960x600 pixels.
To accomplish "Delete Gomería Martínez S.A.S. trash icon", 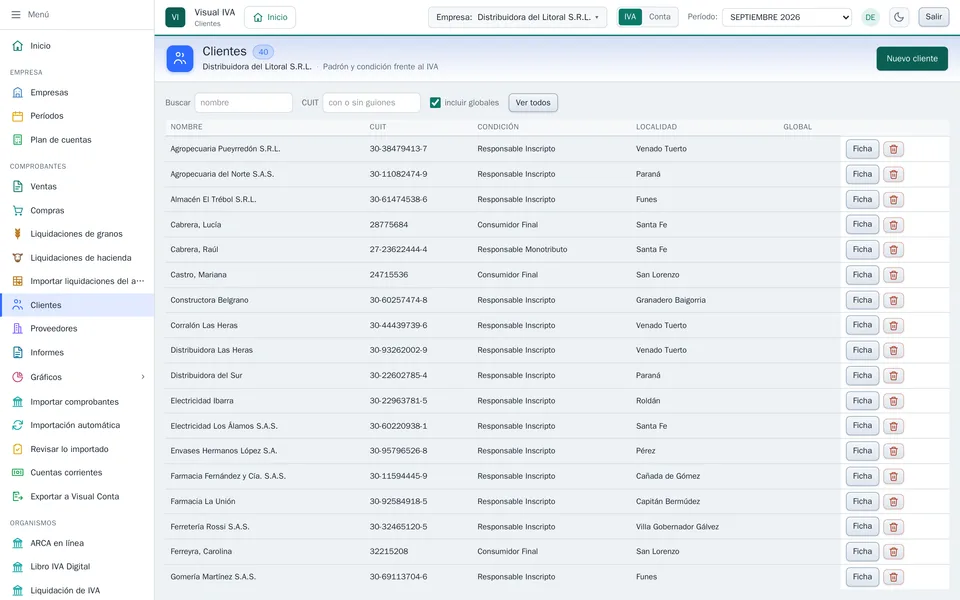I will point(893,577).
